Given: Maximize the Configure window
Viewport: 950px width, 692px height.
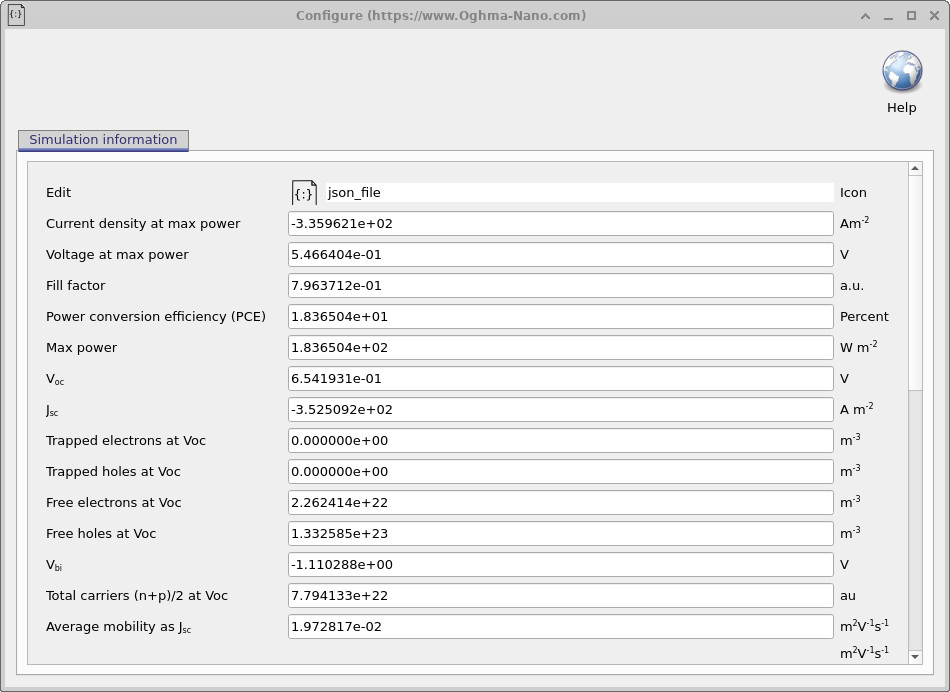Looking at the screenshot, I should pyautogui.click(x=911, y=15).
